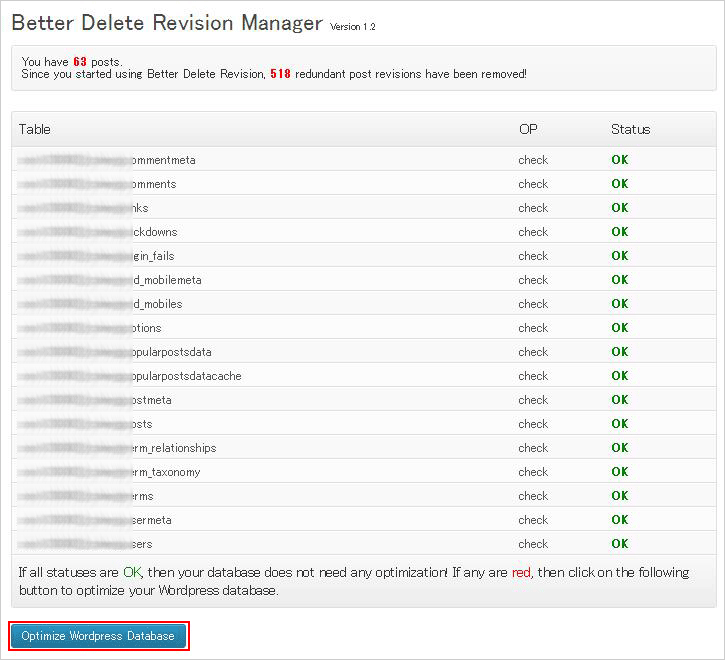
Task: Click the 'opularpostsdatacache' table name
Action: (x=129, y=376)
